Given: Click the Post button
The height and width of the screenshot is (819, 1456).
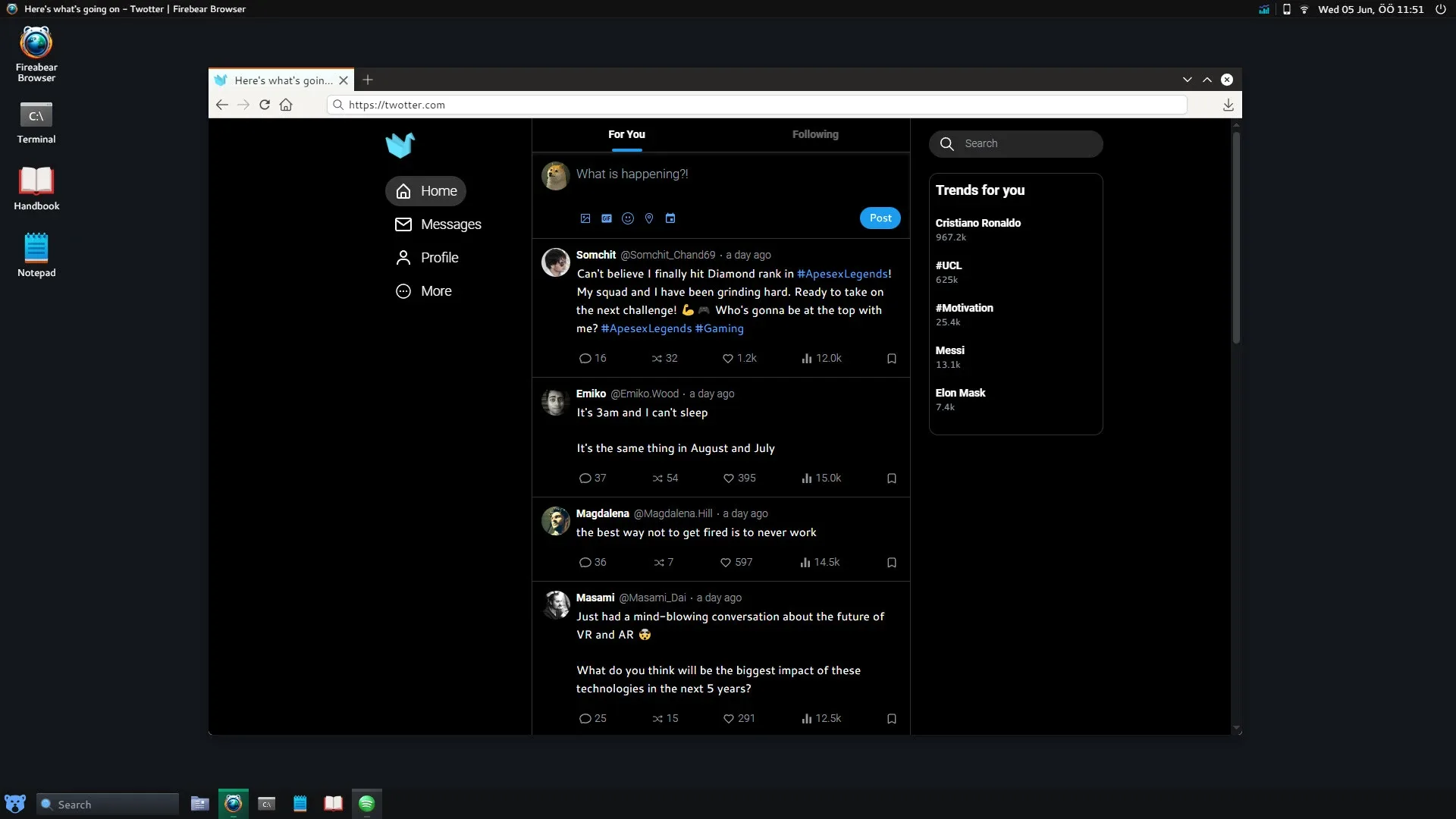Looking at the screenshot, I should click(880, 218).
